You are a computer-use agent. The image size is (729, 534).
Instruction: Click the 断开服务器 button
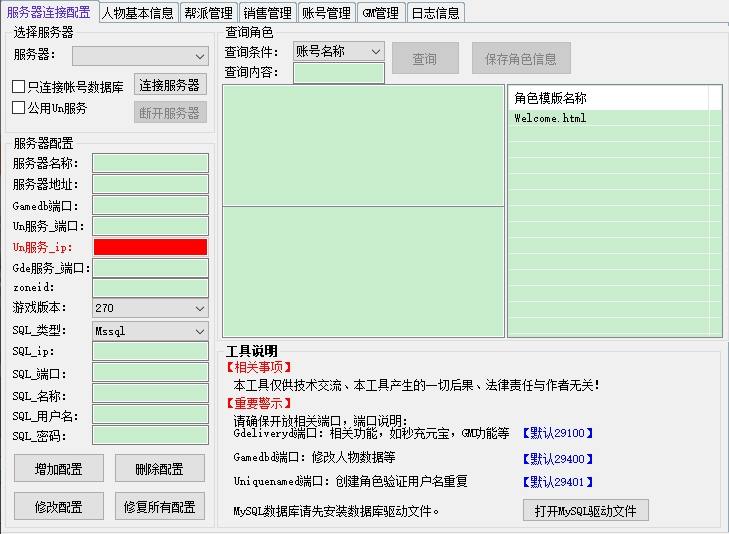pos(170,112)
